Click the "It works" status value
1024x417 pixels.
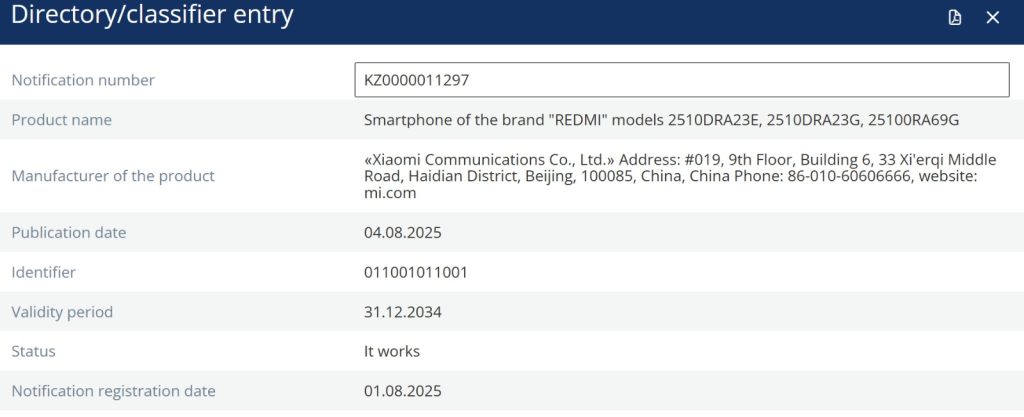(x=392, y=351)
